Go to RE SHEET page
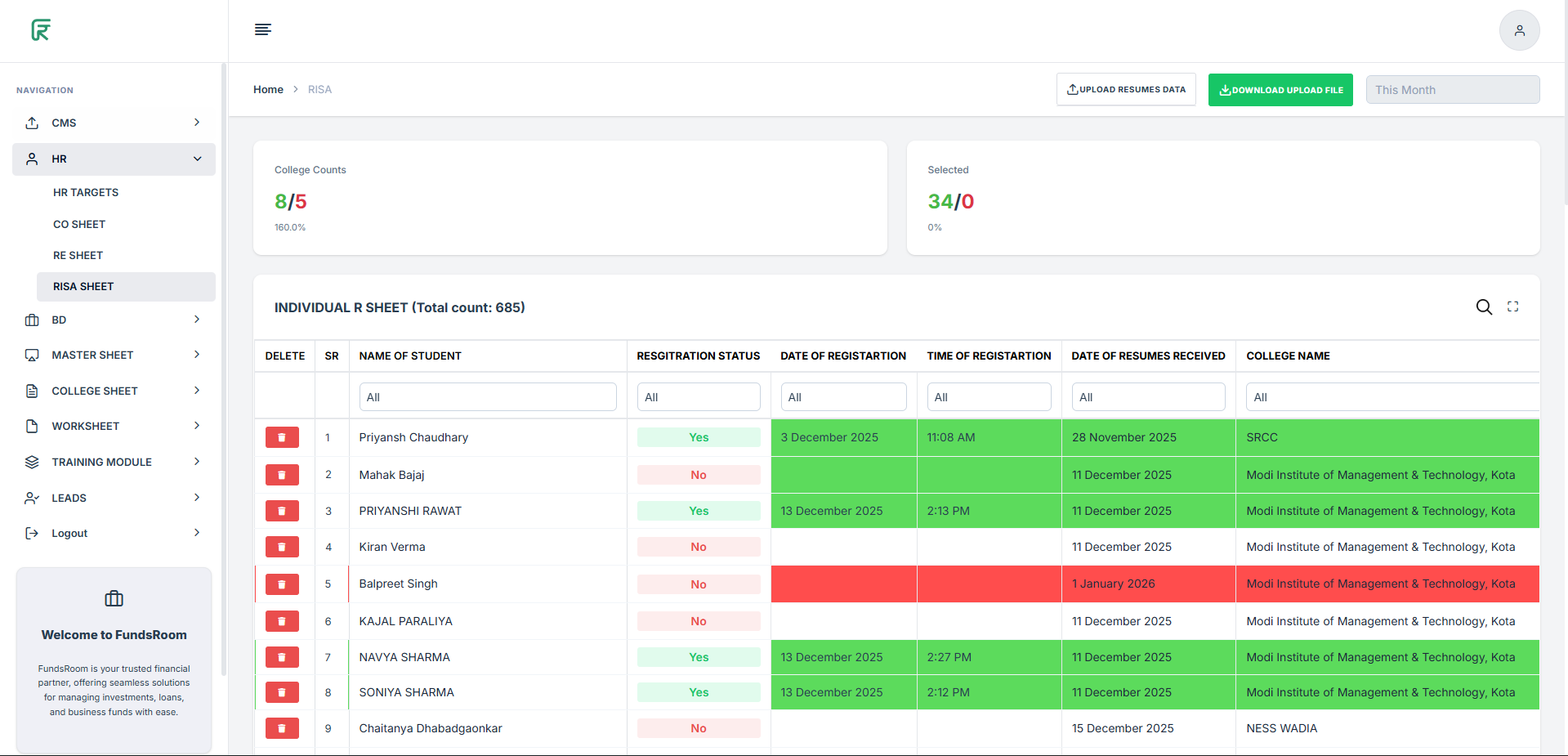 pyautogui.click(x=78, y=255)
